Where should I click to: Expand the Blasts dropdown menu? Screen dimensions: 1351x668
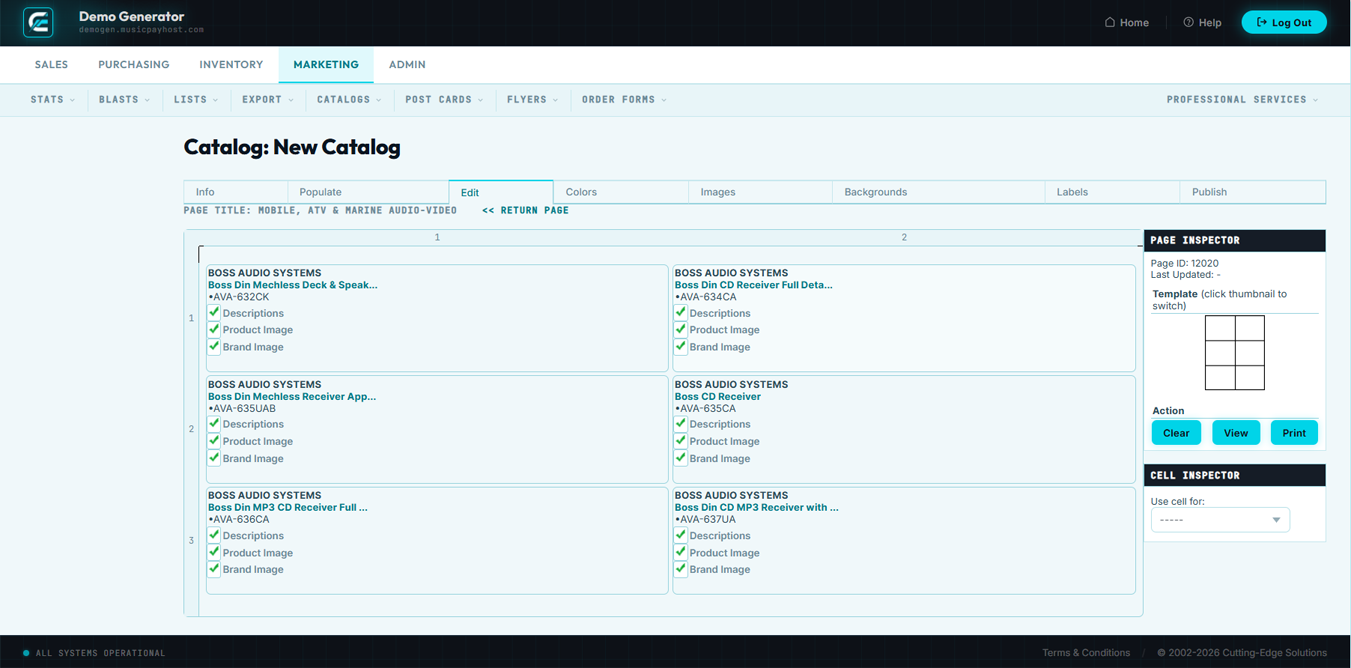[x=125, y=100]
